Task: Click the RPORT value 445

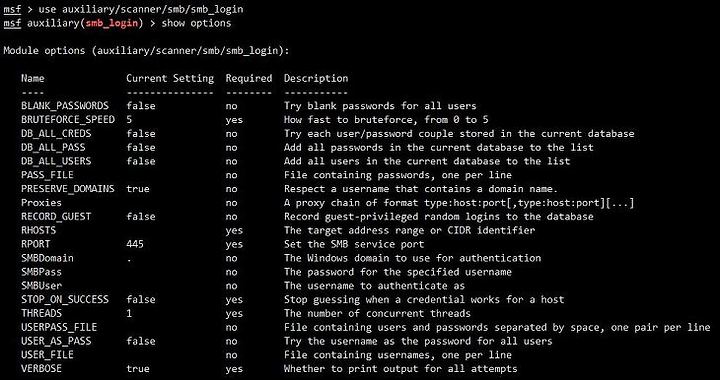Action: (x=135, y=244)
